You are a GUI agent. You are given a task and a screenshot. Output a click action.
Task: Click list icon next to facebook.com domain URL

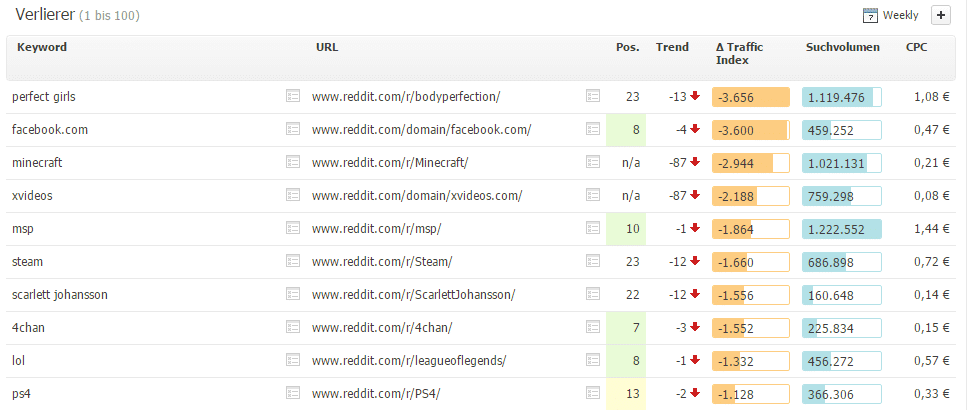(593, 129)
